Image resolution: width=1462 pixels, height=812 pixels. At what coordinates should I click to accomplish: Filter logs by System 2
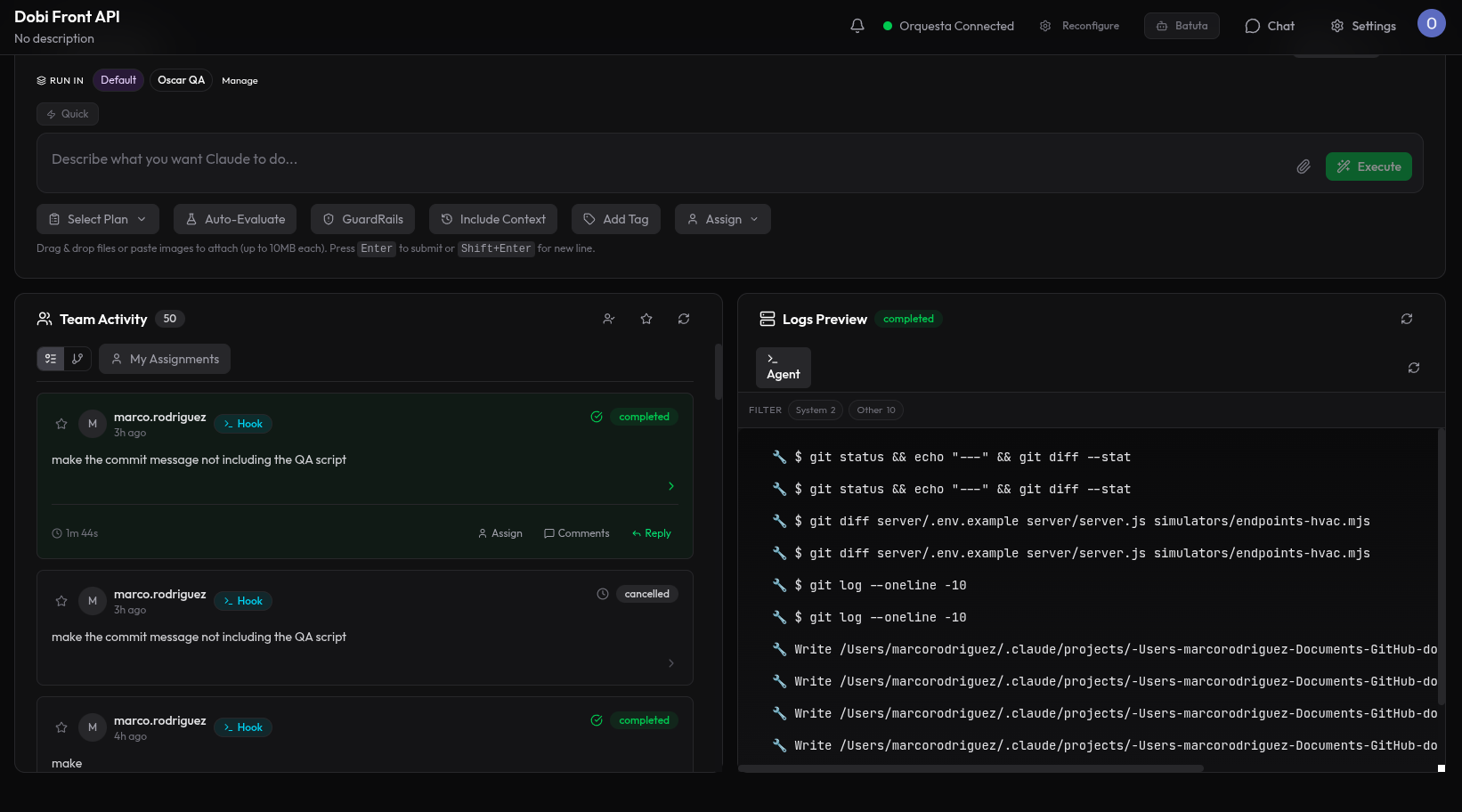816,410
